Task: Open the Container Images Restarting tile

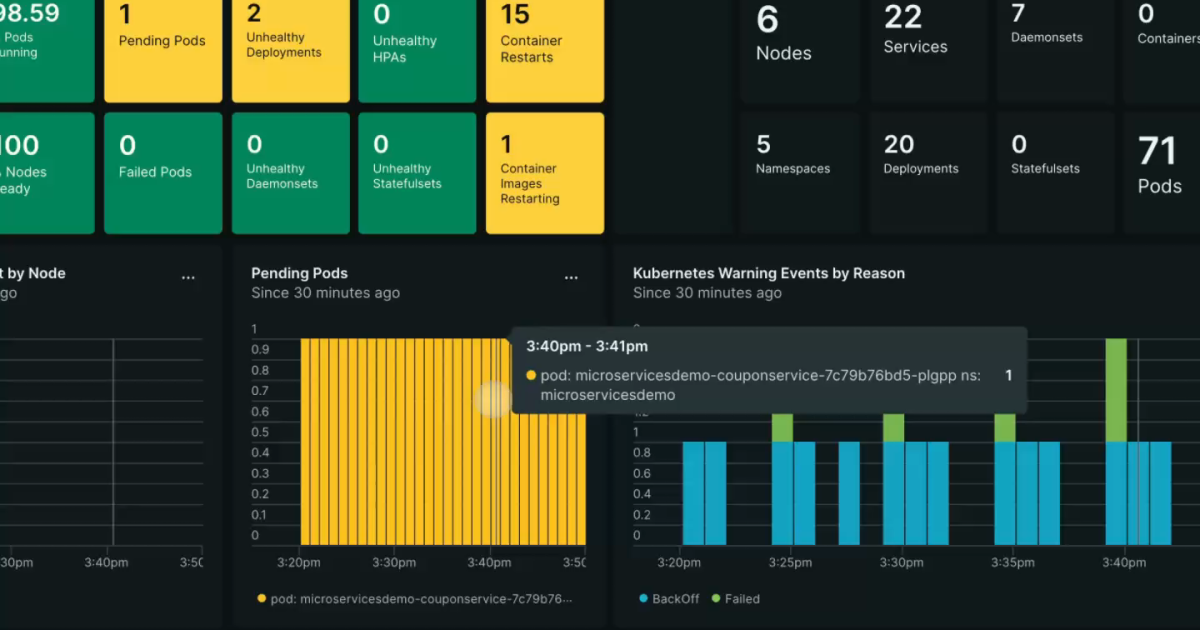Action: [545, 172]
